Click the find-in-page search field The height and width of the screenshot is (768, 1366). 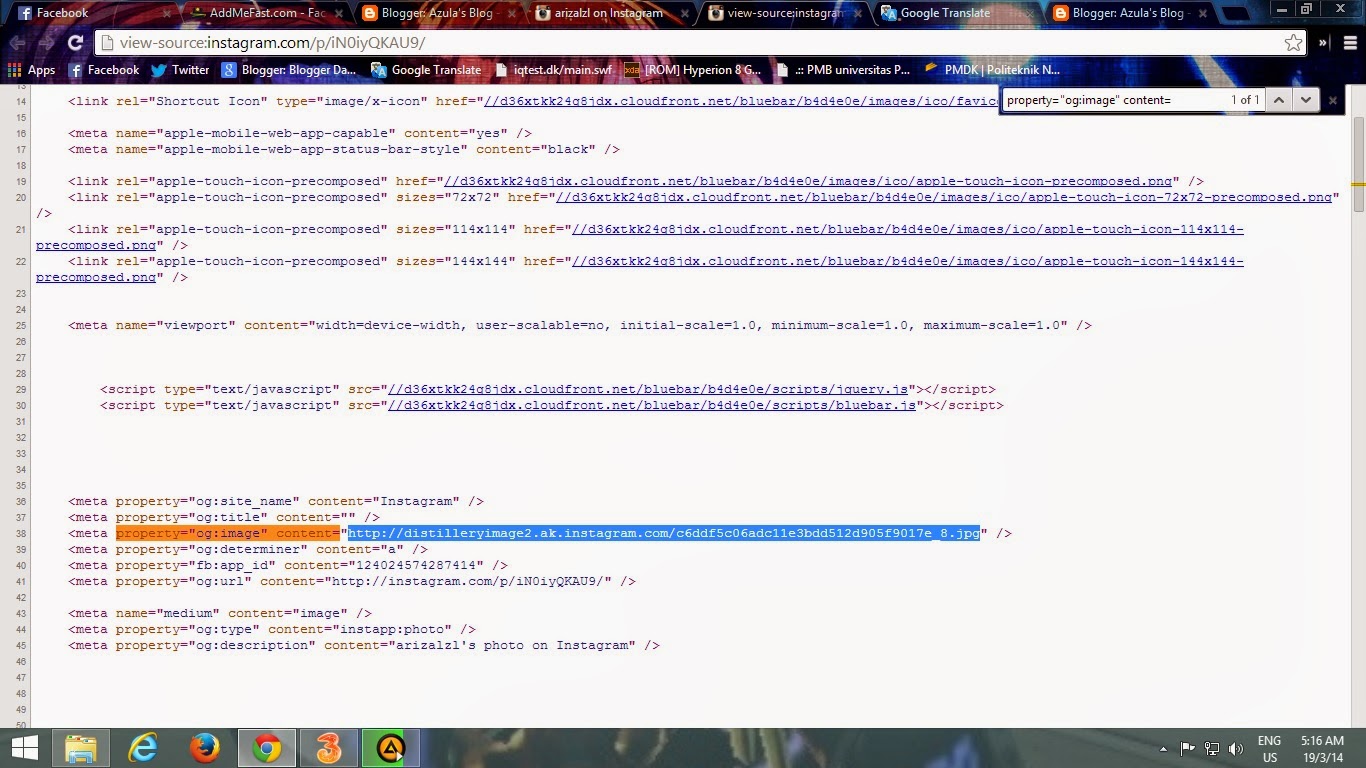[x=1113, y=100]
